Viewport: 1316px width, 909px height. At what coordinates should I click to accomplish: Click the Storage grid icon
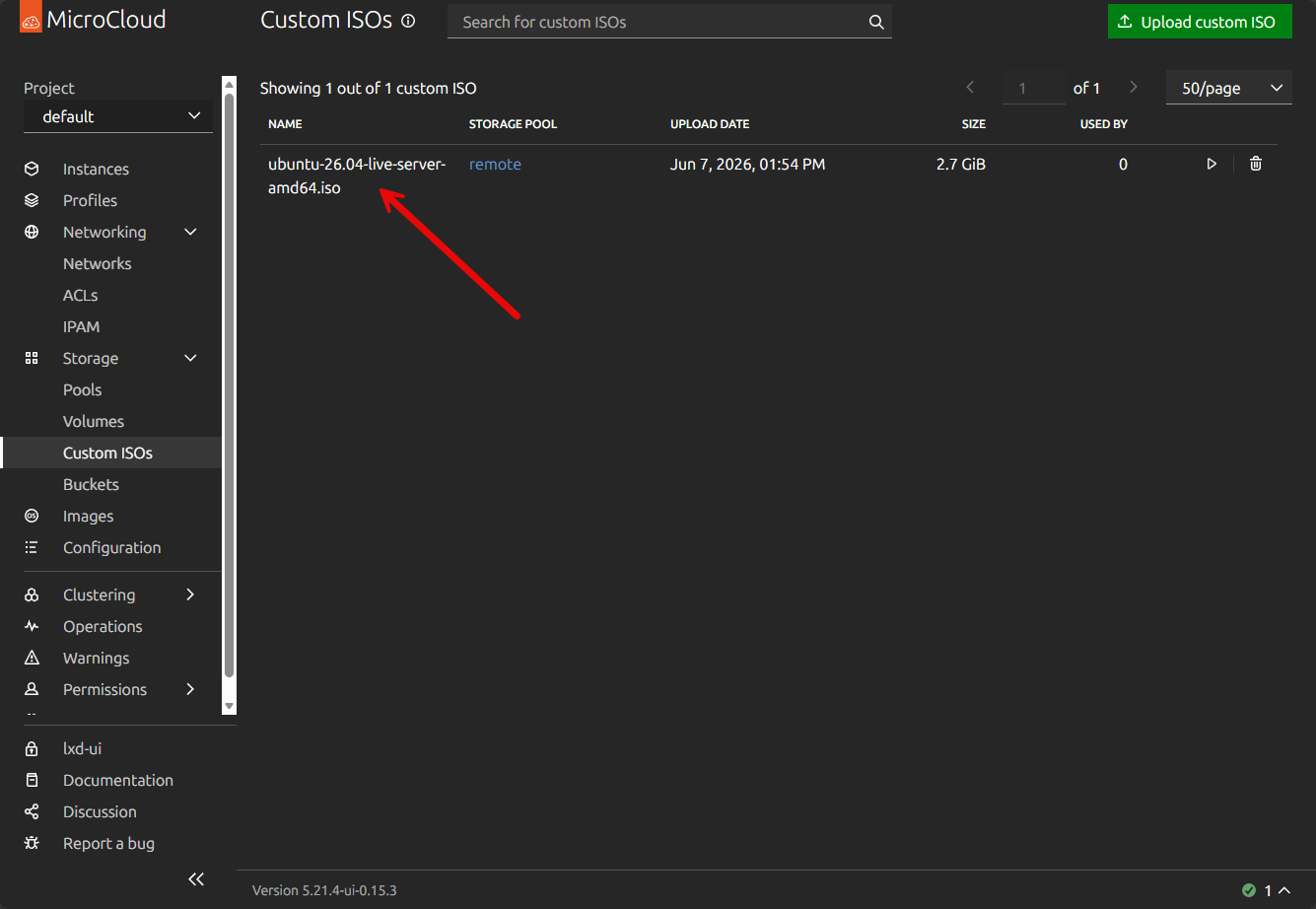(32, 358)
